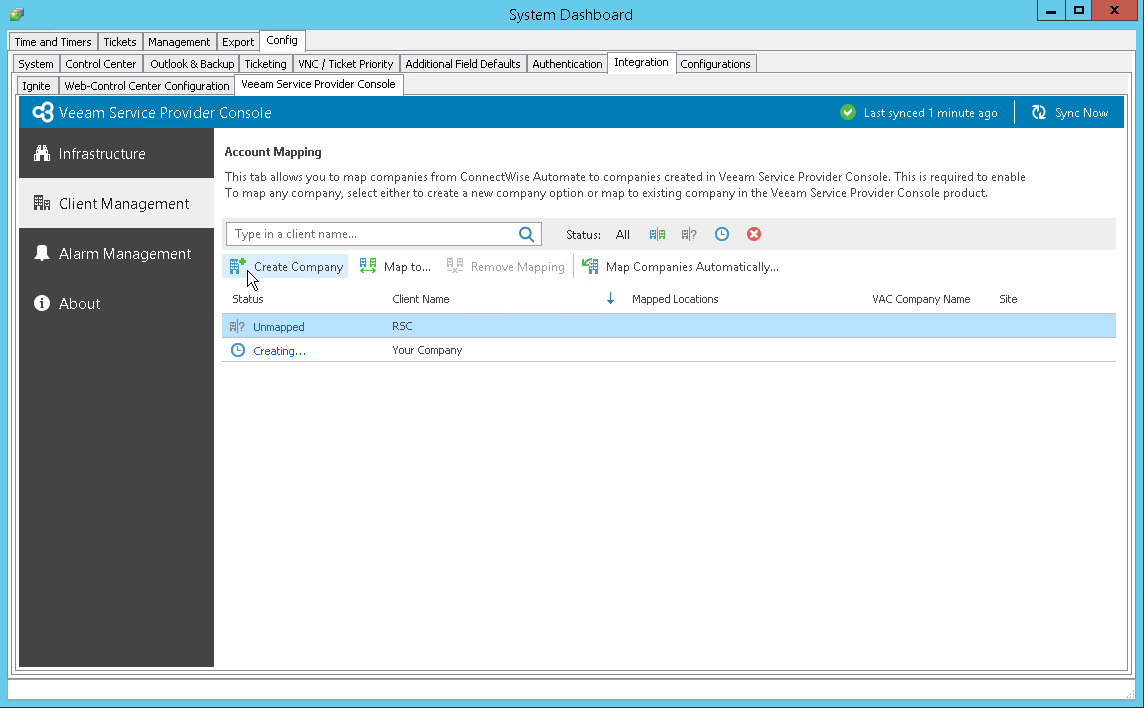Open the About section
The image size is (1144, 708).
pyautogui.click(x=117, y=304)
